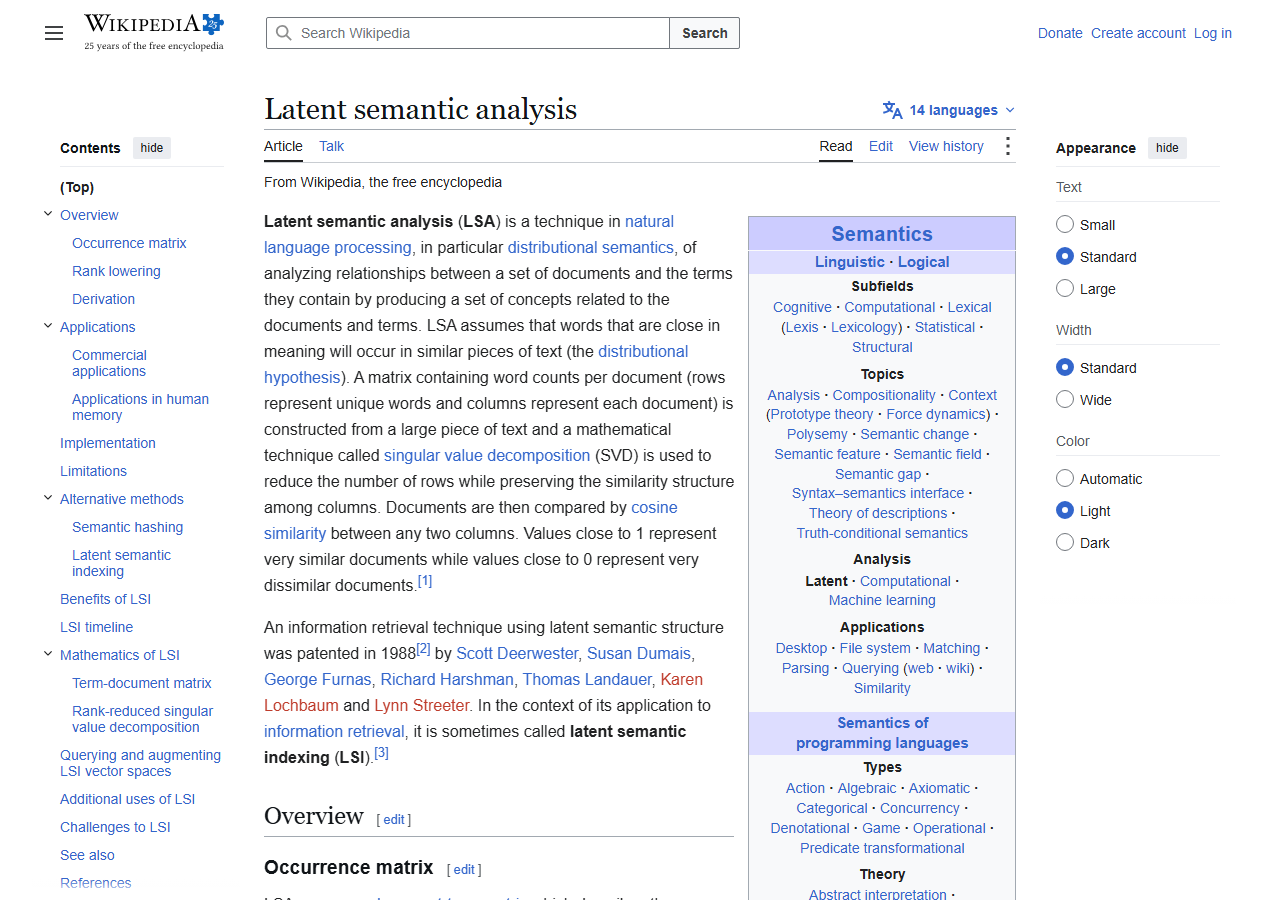The height and width of the screenshot is (900, 1280).
Task: Open the main menu hamburger icon
Action: [x=54, y=33]
